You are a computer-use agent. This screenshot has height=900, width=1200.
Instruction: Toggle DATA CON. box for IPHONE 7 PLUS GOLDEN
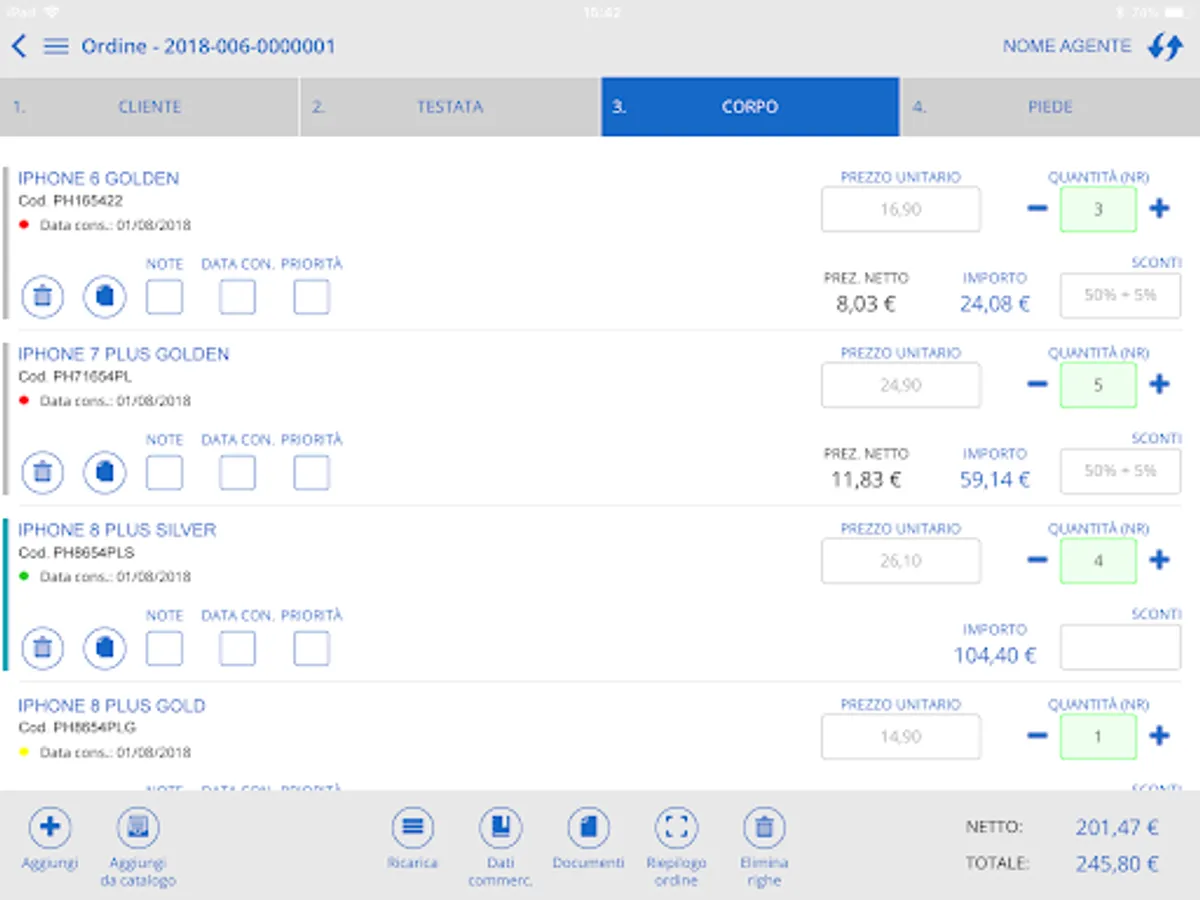237,472
